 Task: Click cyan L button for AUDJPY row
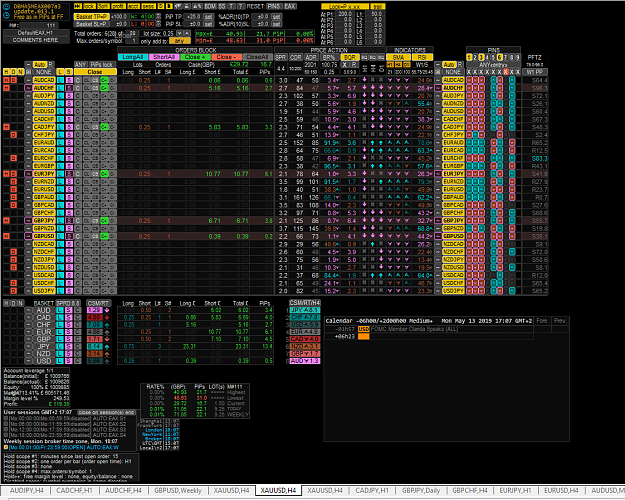click(60, 96)
